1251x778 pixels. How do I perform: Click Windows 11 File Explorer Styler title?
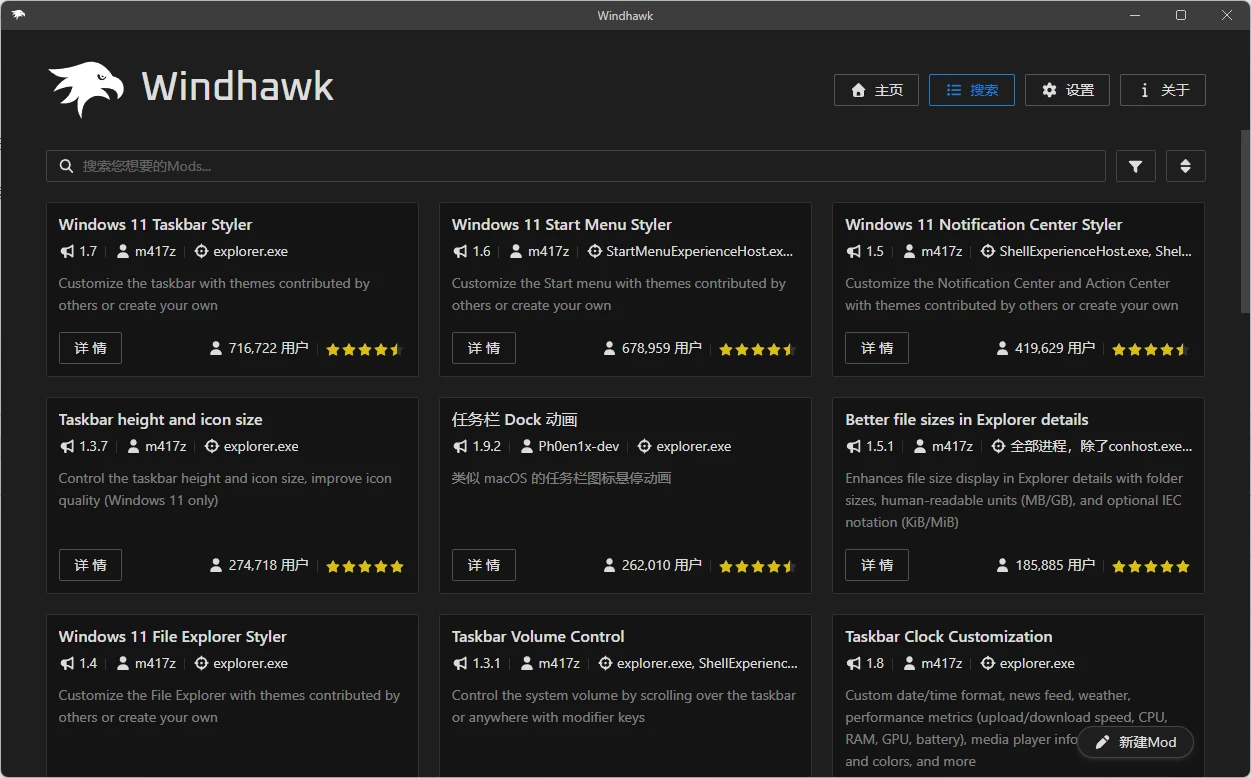point(172,636)
